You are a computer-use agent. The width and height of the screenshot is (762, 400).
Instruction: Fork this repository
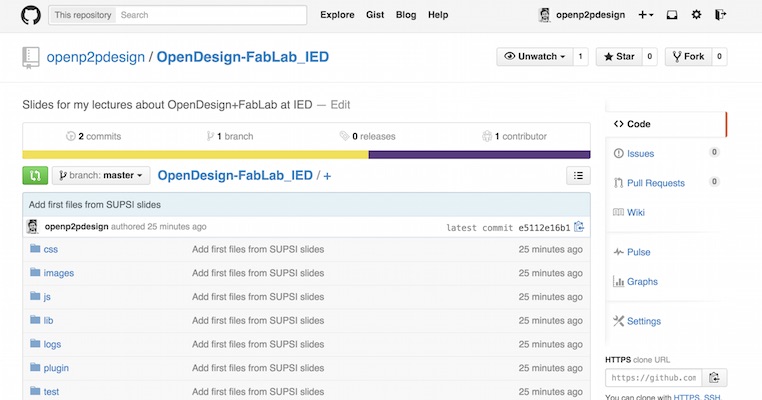pos(688,57)
